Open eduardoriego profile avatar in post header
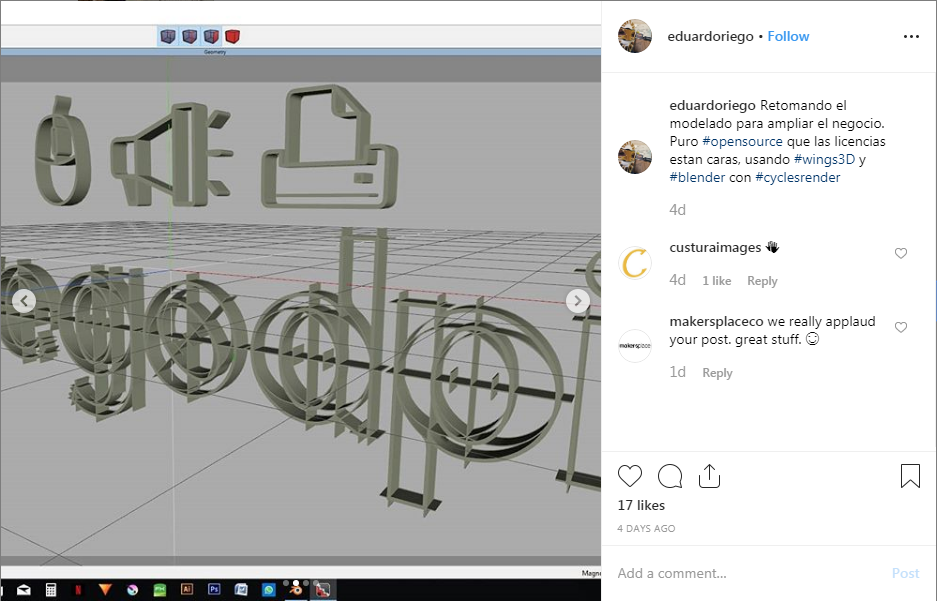This screenshot has width=937, height=601. (635, 36)
